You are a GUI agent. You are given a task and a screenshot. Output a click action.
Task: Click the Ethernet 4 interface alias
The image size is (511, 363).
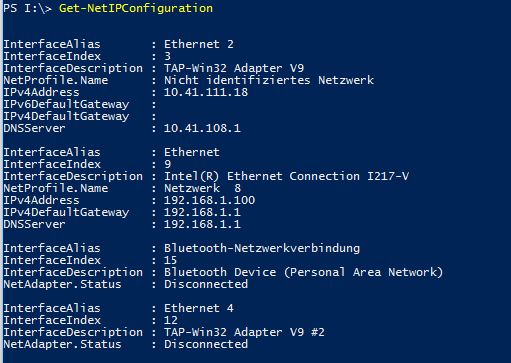(199, 308)
